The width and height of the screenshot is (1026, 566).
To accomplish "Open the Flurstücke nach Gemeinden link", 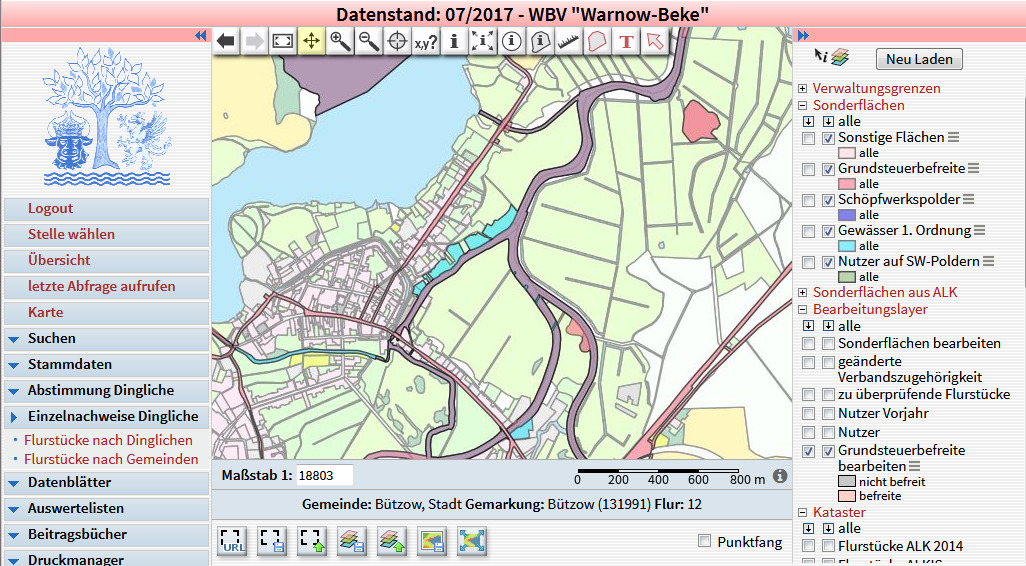I will tap(110, 459).
